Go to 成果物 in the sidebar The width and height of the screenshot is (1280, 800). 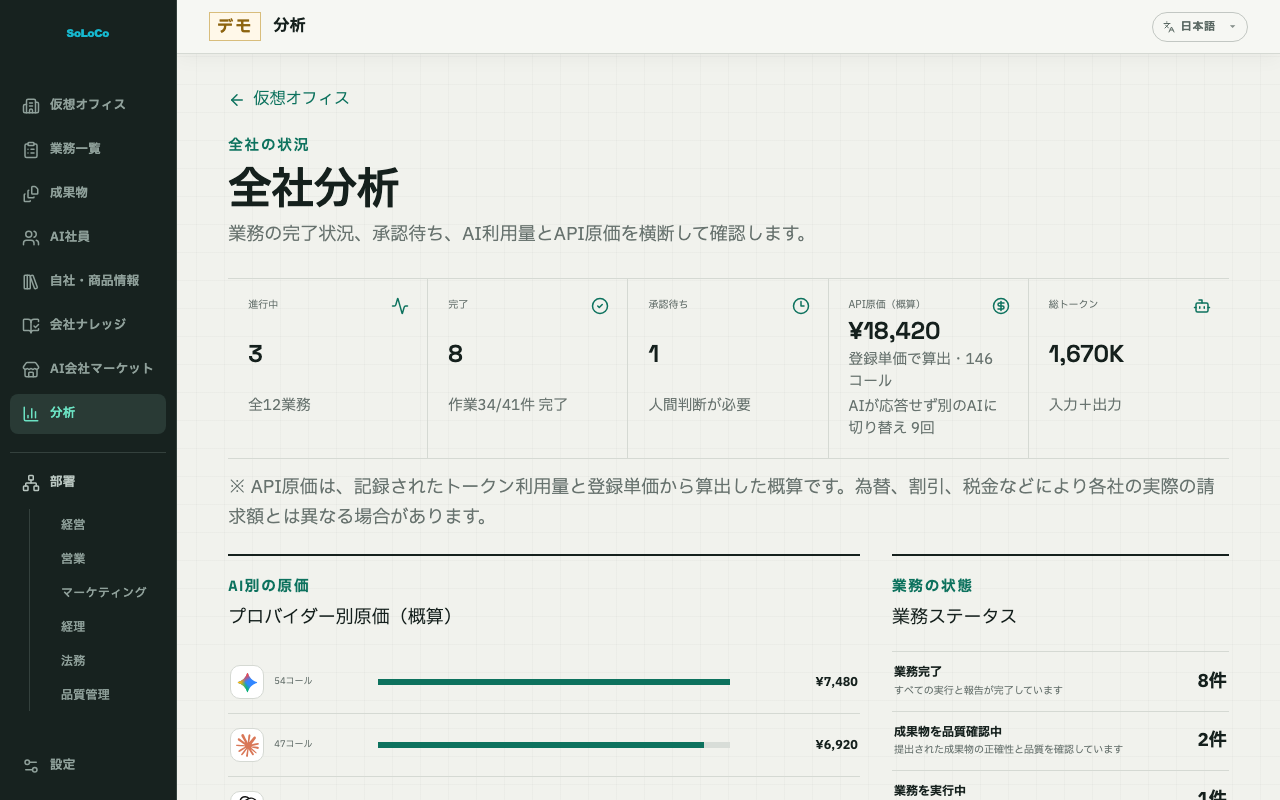[x=88, y=193]
